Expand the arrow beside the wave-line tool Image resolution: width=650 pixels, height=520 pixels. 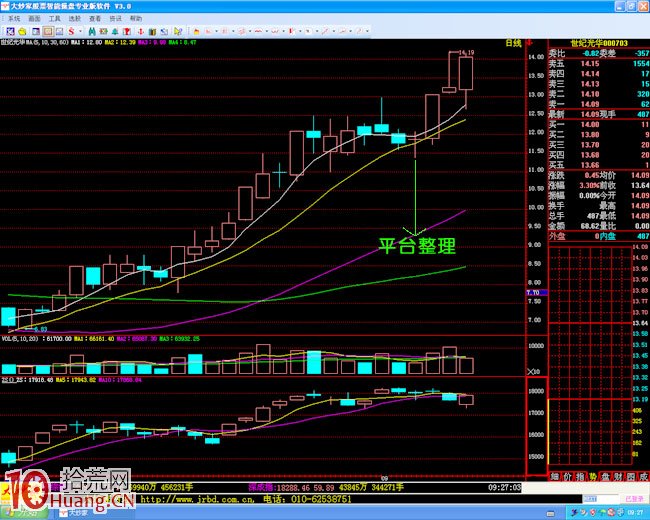pos(267,31)
